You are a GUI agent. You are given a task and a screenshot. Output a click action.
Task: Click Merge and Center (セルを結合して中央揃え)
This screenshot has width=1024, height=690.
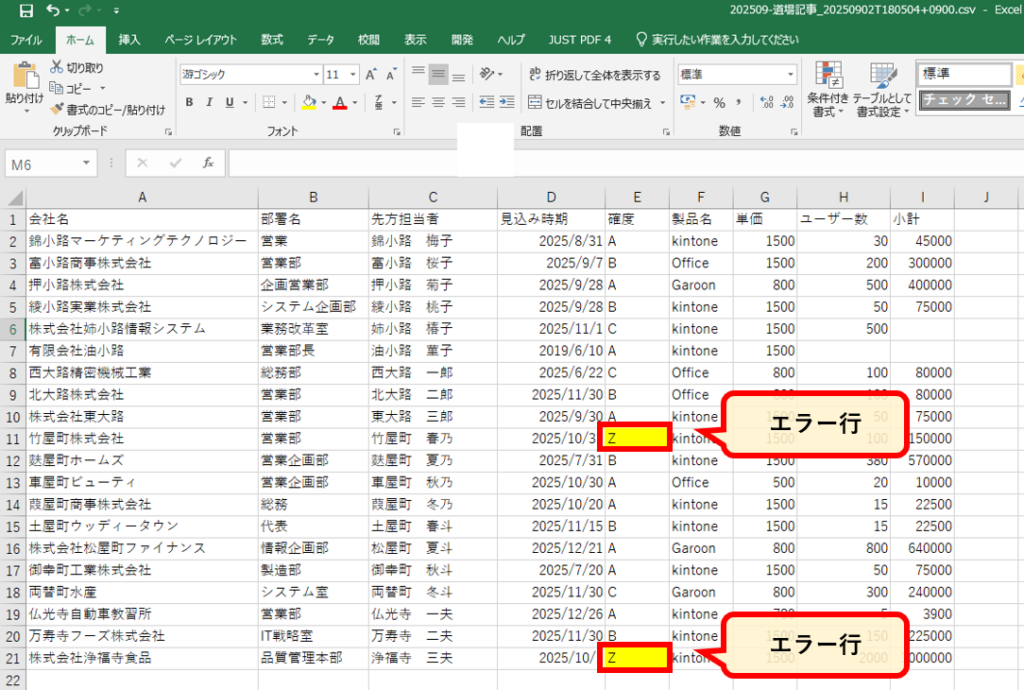click(x=590, y=103)
